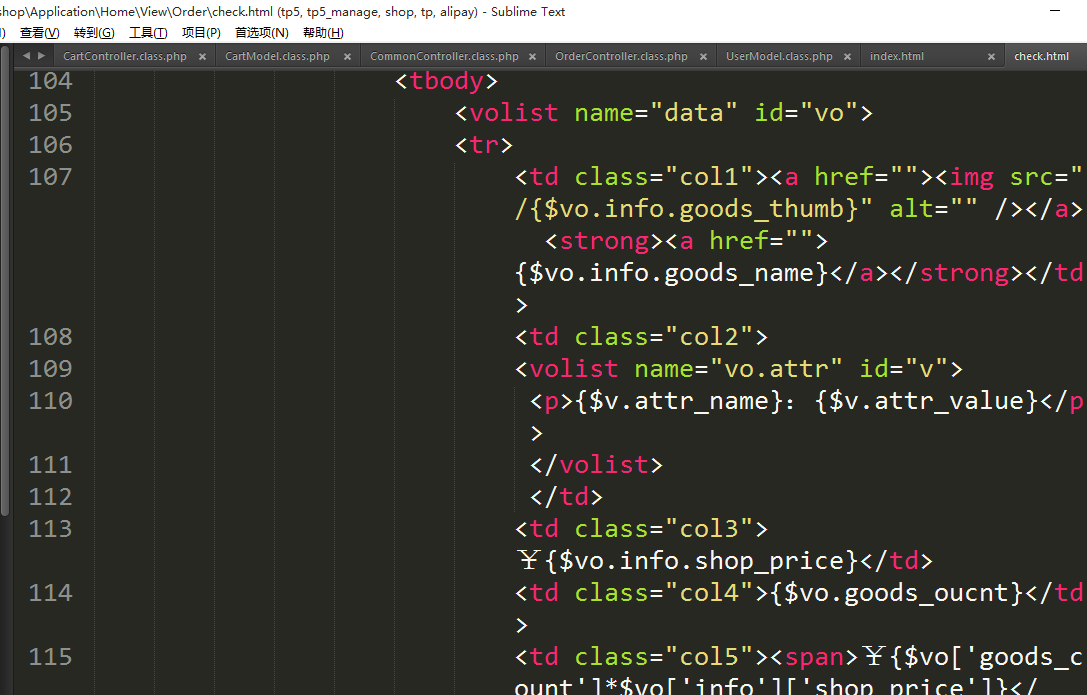This screenshot has width=1087, height=695.
Task: Select the UserModel.class.php tab
Action: pyautogui.click(x=779, y=57)
